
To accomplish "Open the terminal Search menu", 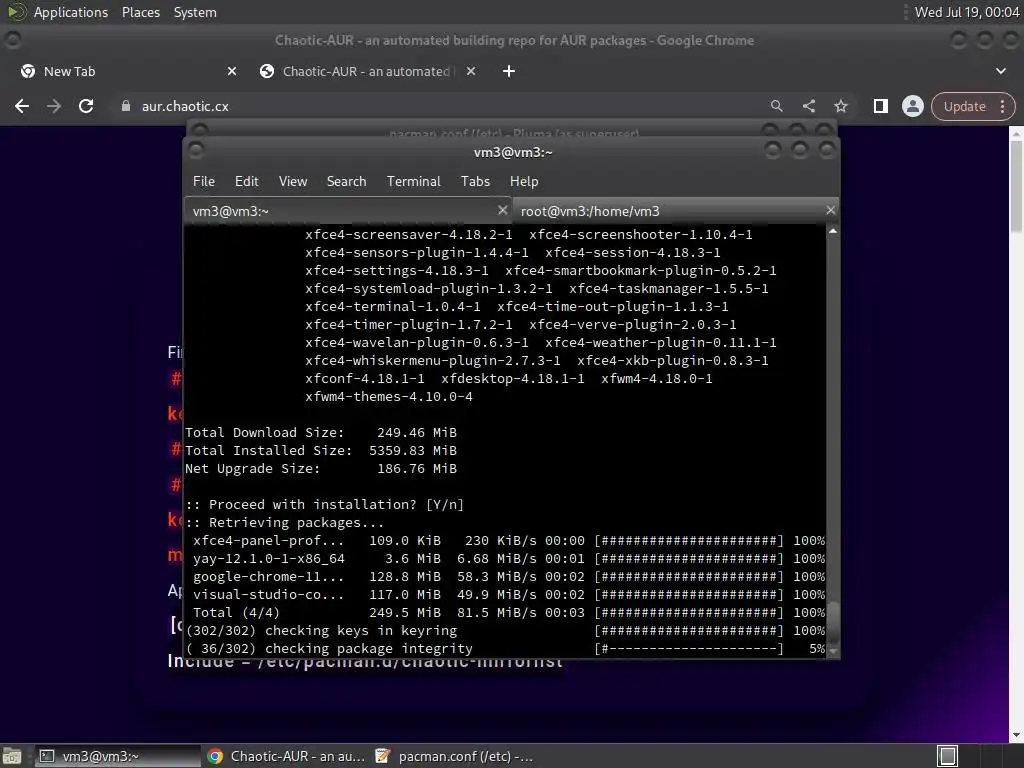I will point(346,182).
